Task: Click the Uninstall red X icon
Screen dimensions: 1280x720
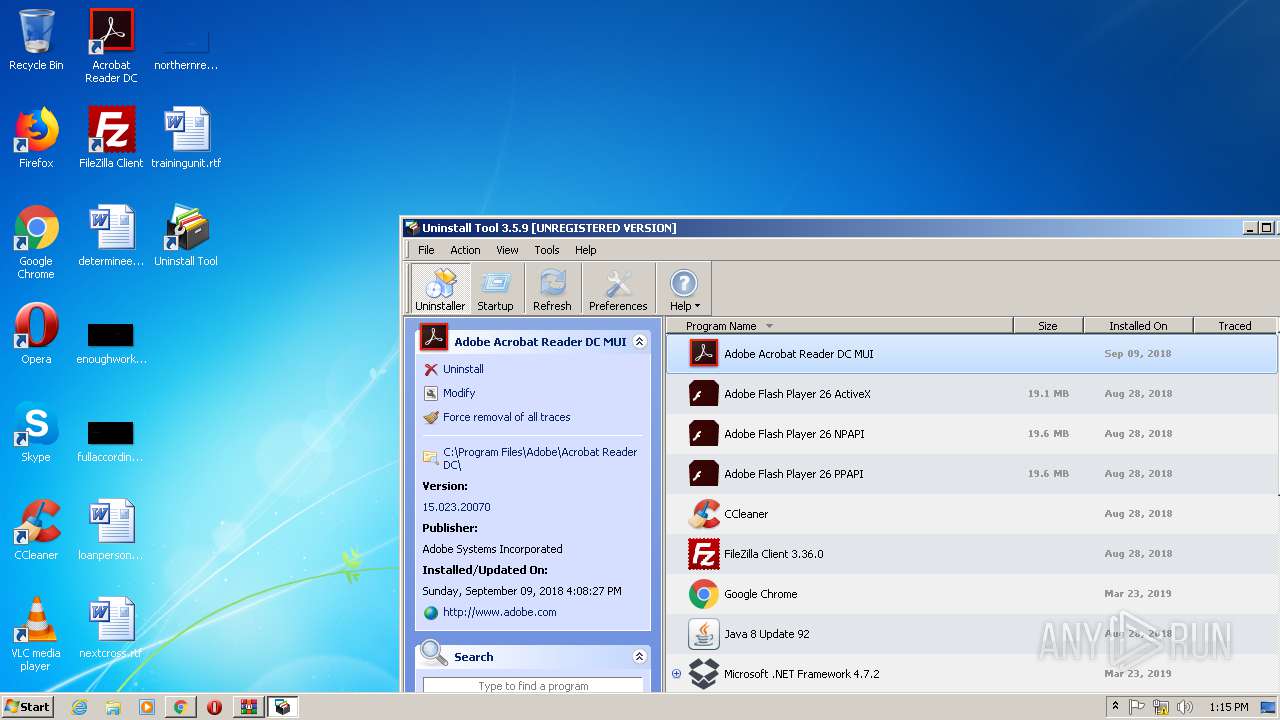Action: [x=431, y=369]
